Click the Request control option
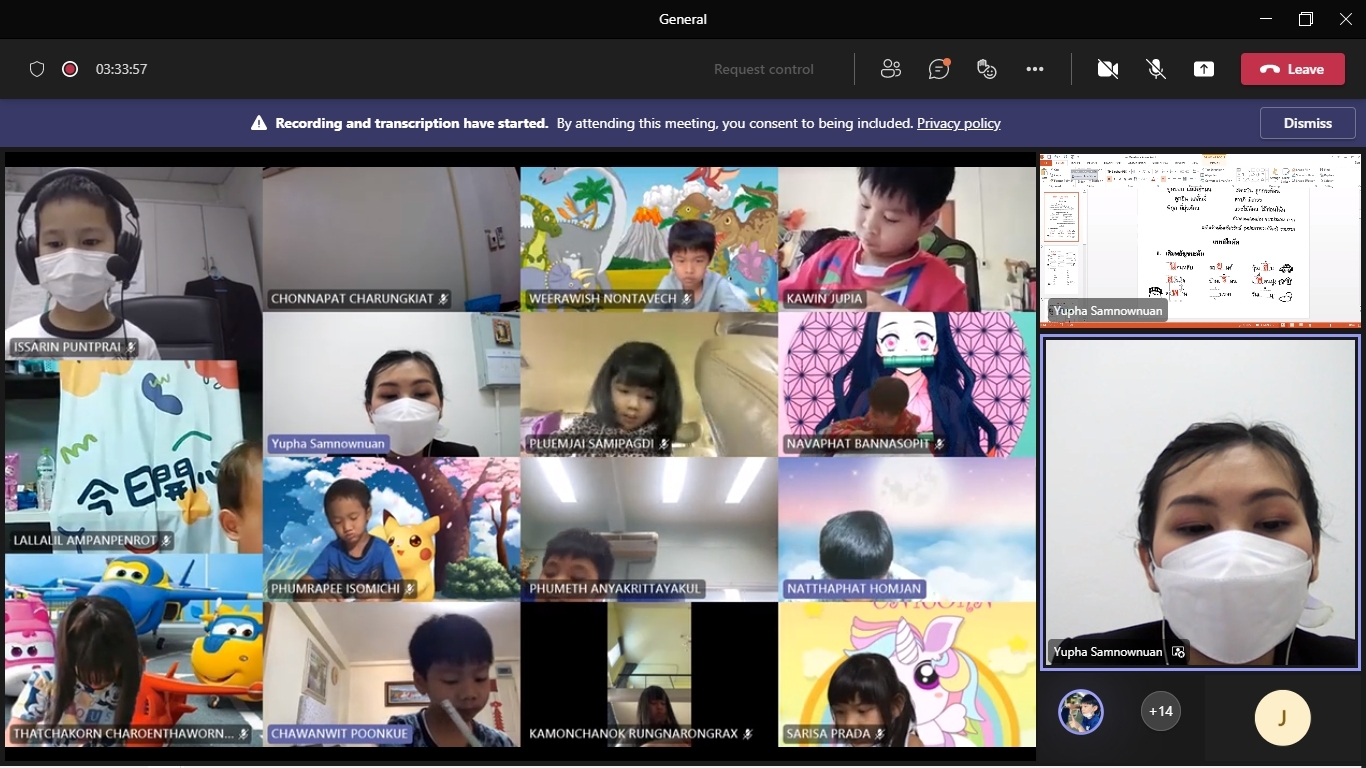Viewport: 1366px width, 768px height. [763, 69]
